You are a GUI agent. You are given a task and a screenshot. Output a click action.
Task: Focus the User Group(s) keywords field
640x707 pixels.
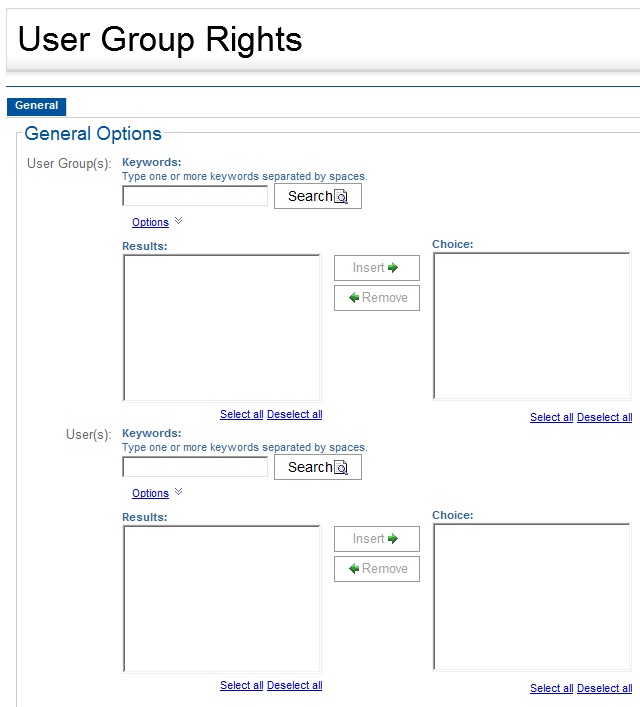[195, 196]
